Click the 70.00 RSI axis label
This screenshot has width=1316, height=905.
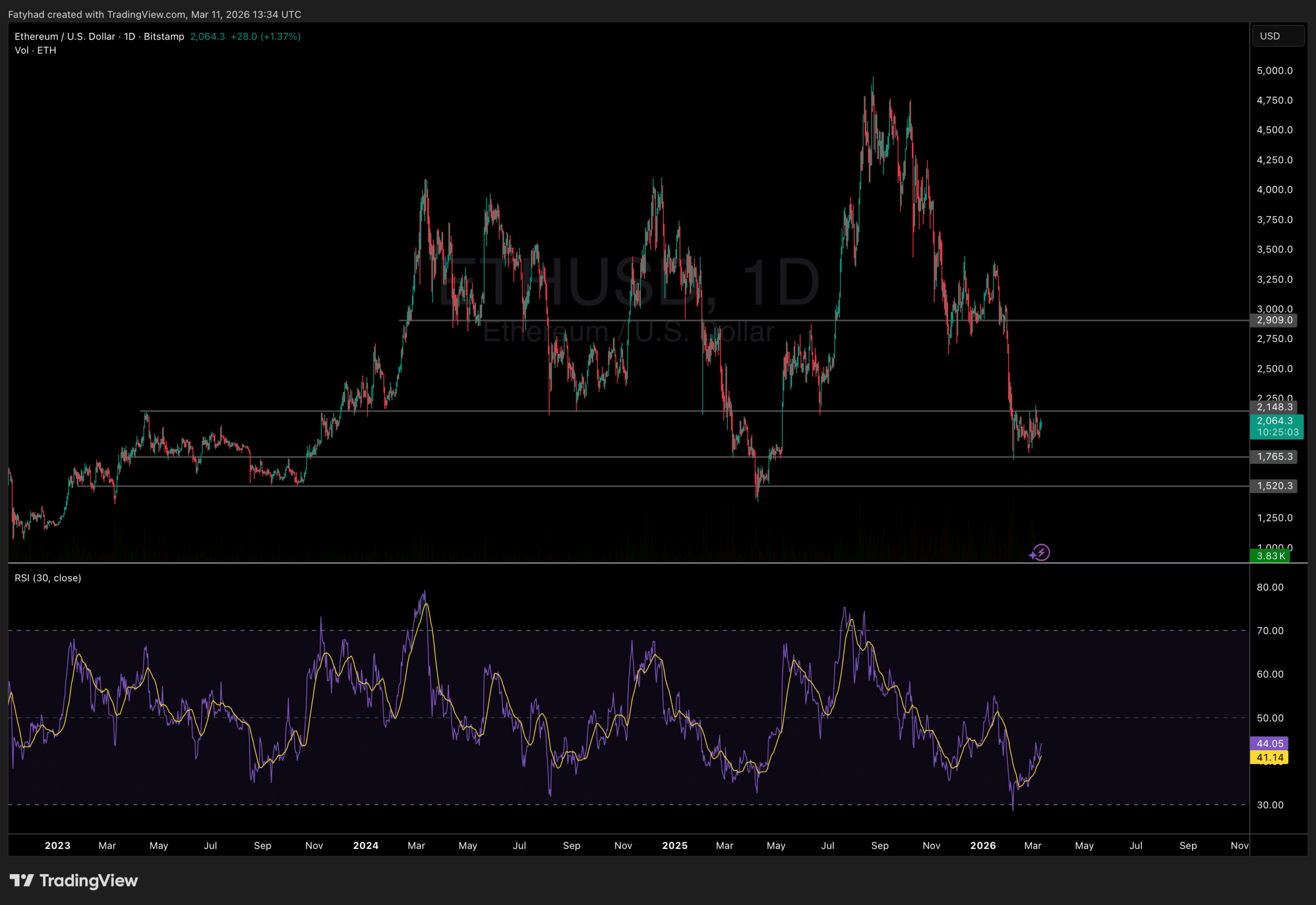click(1270, 631)
